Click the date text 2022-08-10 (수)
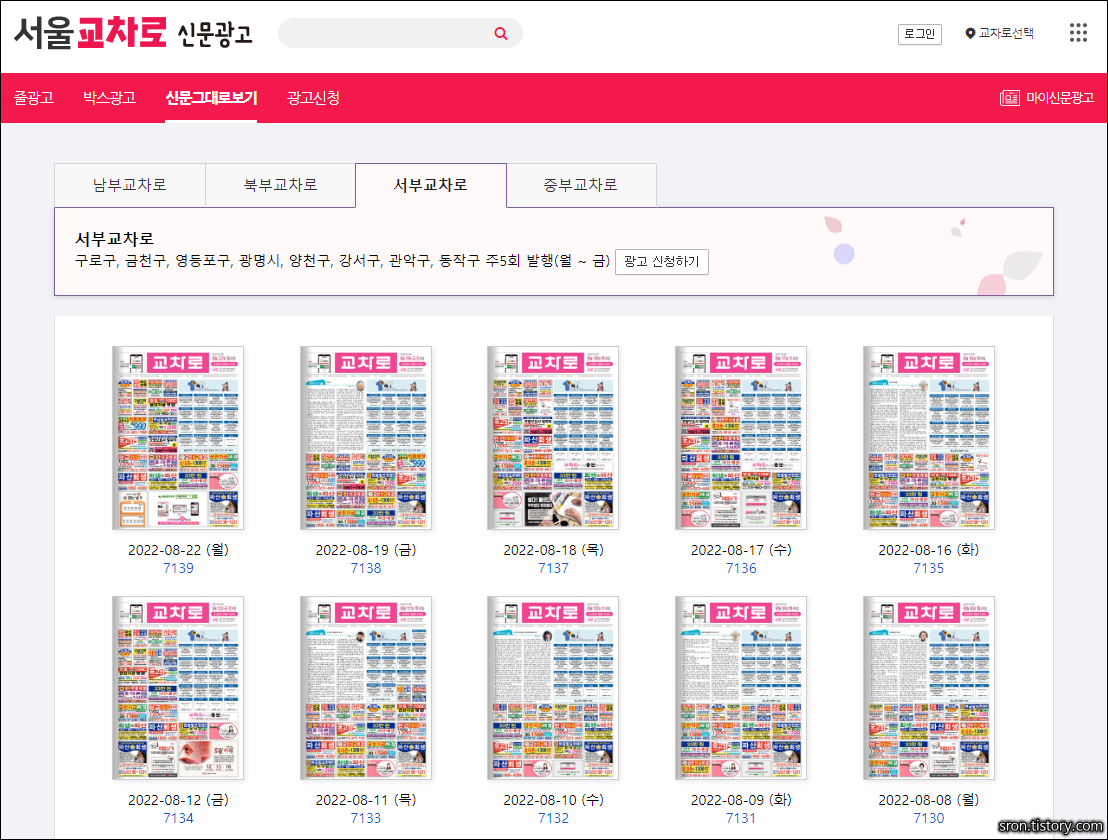Viewport: 1108px width, 840px height. (553, 800)
